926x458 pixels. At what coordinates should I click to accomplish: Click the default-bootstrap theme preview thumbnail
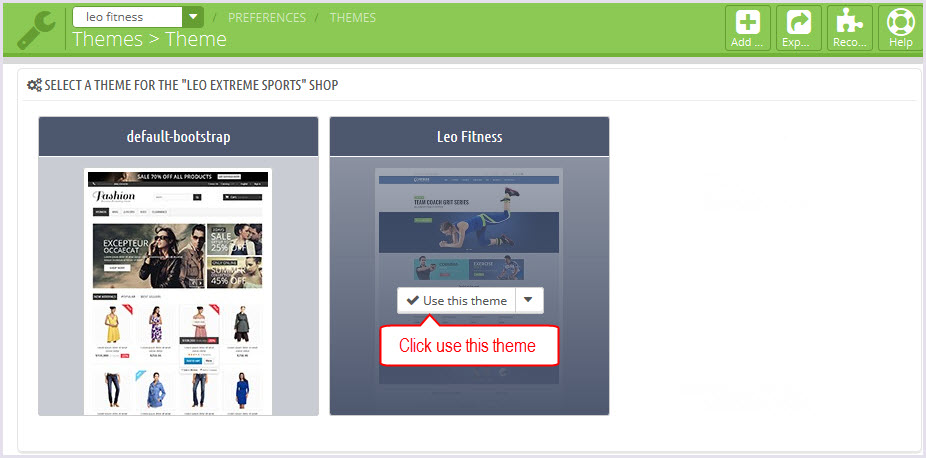[x=178, y=292]
